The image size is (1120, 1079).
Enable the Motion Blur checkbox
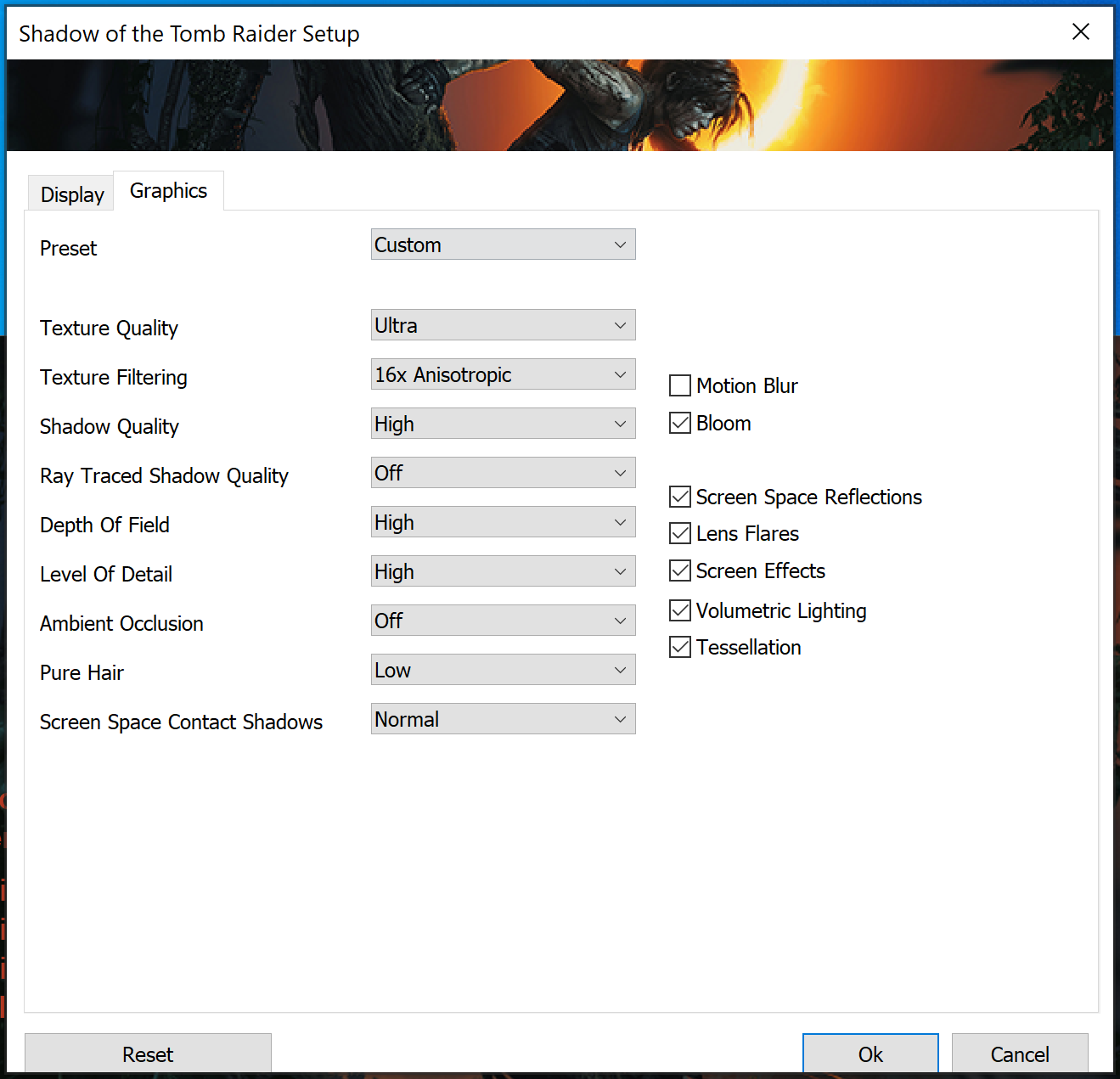[680, 386]
